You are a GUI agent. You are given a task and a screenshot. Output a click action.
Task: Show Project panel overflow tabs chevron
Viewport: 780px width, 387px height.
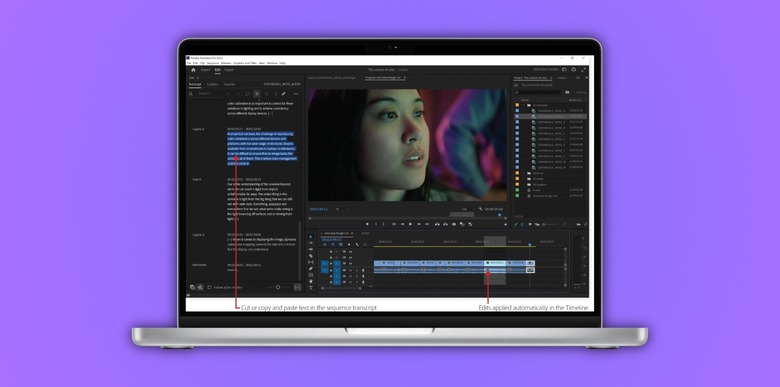tap(587, 78)
